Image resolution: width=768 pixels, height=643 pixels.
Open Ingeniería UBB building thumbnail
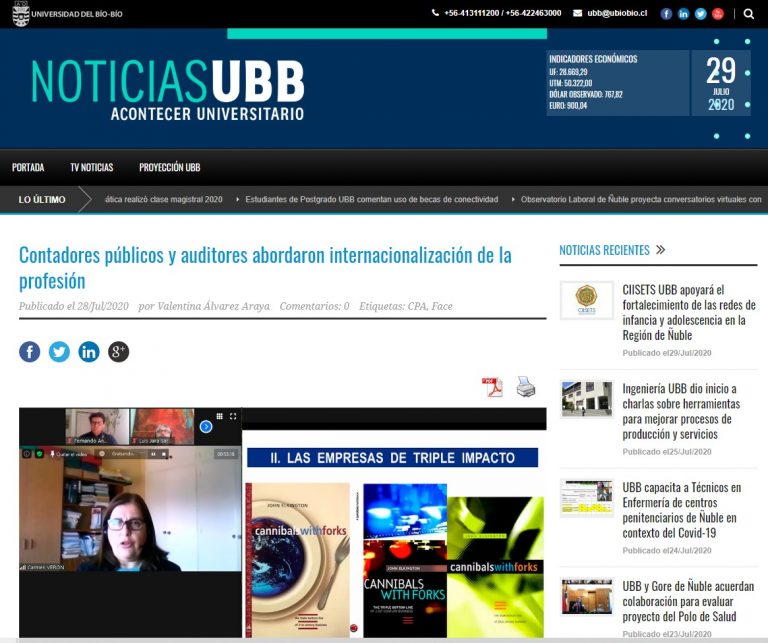pyautogui.click(x=586, y=399)
